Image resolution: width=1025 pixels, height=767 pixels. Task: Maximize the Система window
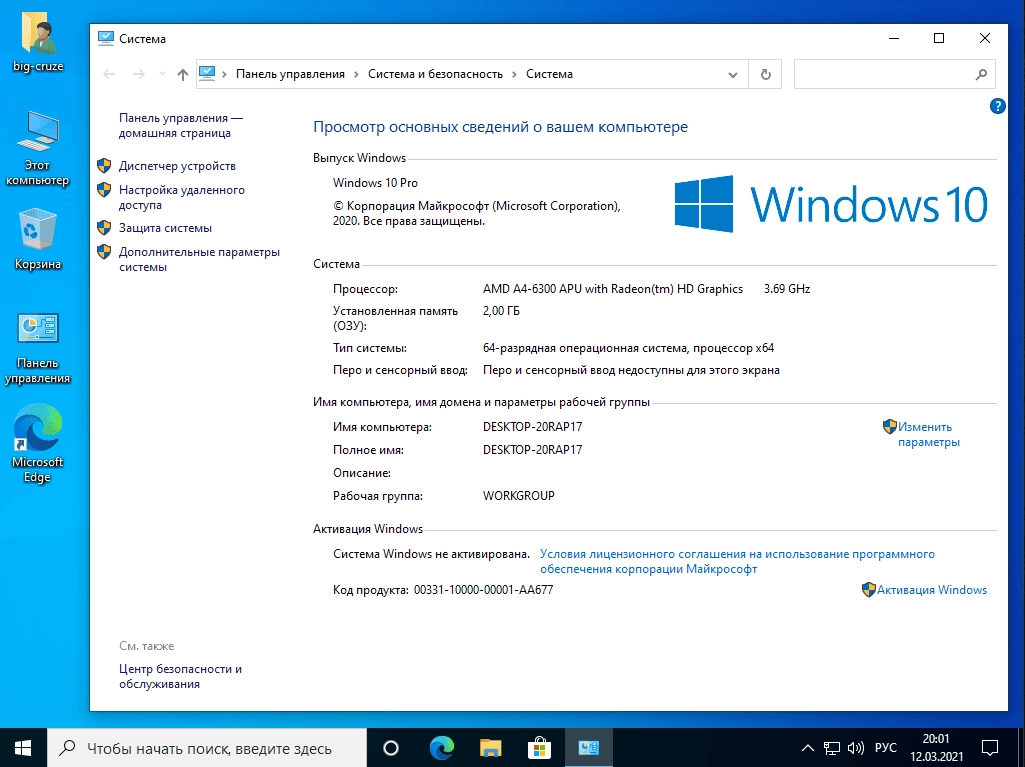tap(939, 39)
